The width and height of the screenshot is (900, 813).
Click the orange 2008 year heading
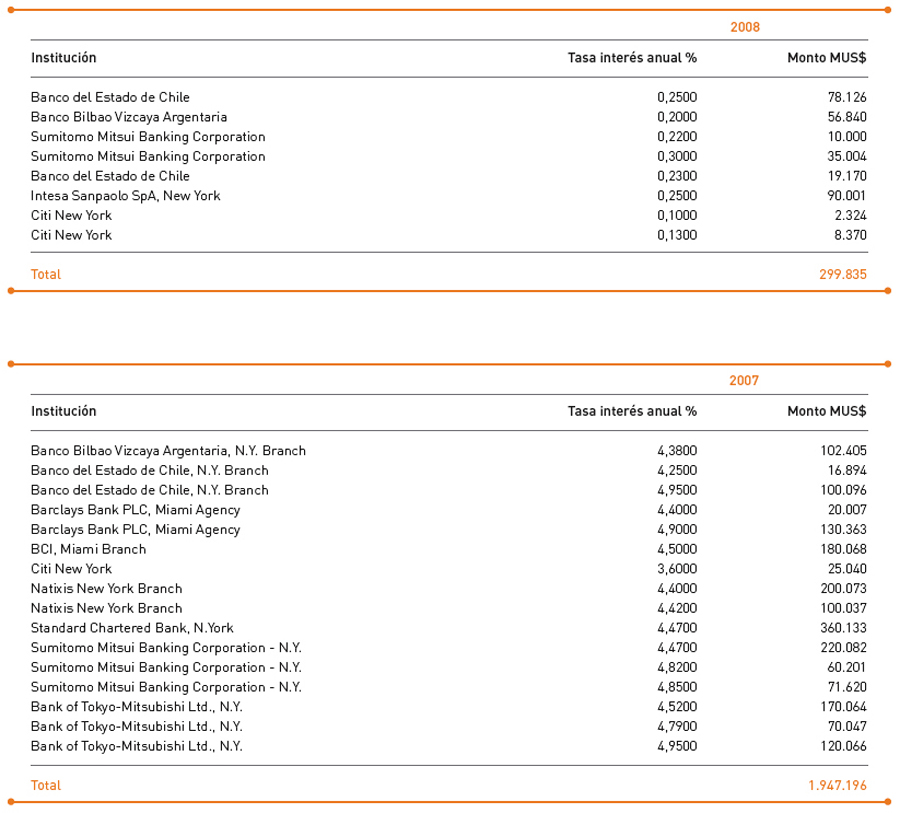744,27
